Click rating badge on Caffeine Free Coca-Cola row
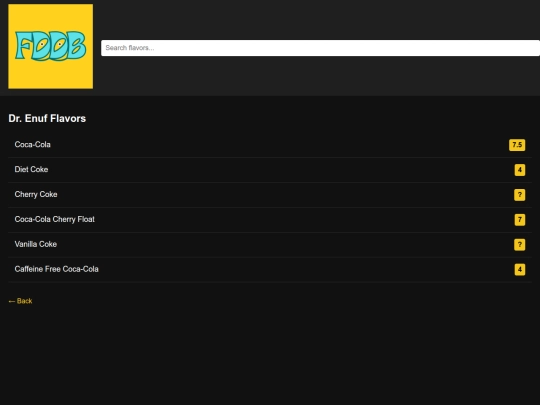The width and height of the screenshot is (540, 405). pyautogui.click(x=520, y=269)
